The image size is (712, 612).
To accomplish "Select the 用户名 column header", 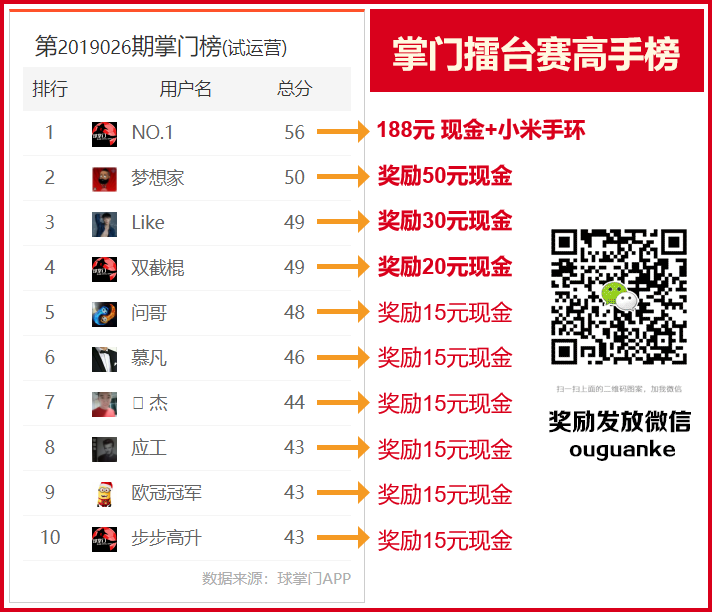I will pyautogui.click(x=185, y=89).
